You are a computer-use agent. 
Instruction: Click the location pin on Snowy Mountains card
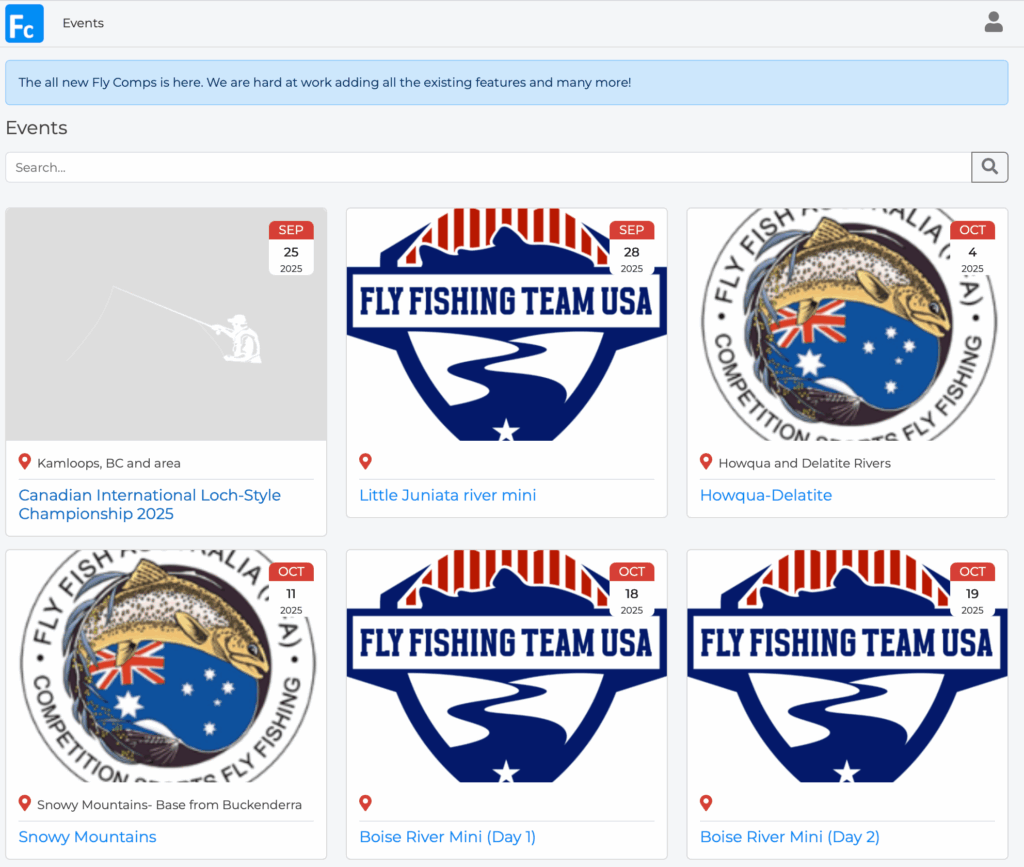25,803
